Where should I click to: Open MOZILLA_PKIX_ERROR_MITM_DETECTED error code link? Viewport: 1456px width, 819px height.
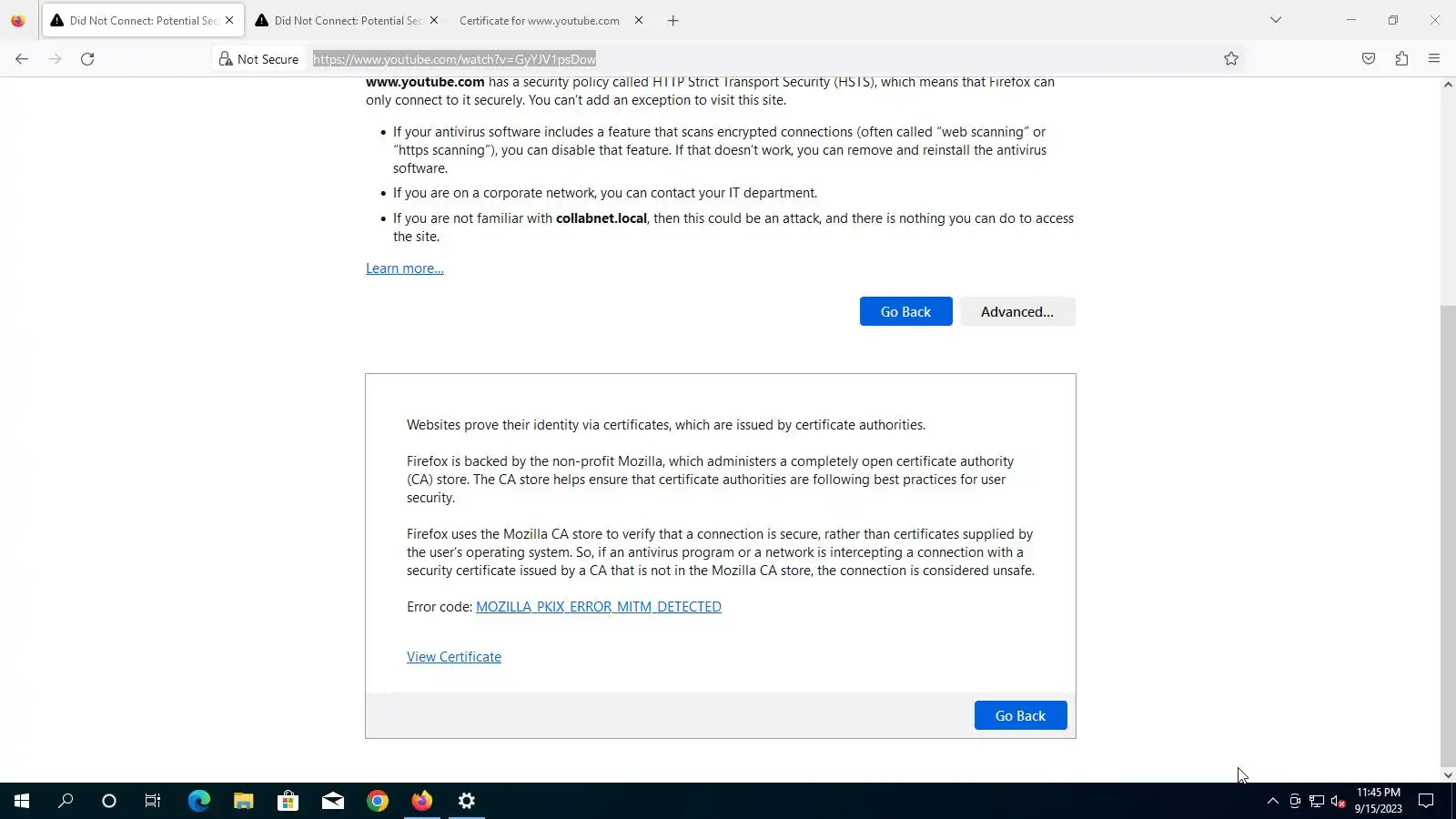point(599,607)
